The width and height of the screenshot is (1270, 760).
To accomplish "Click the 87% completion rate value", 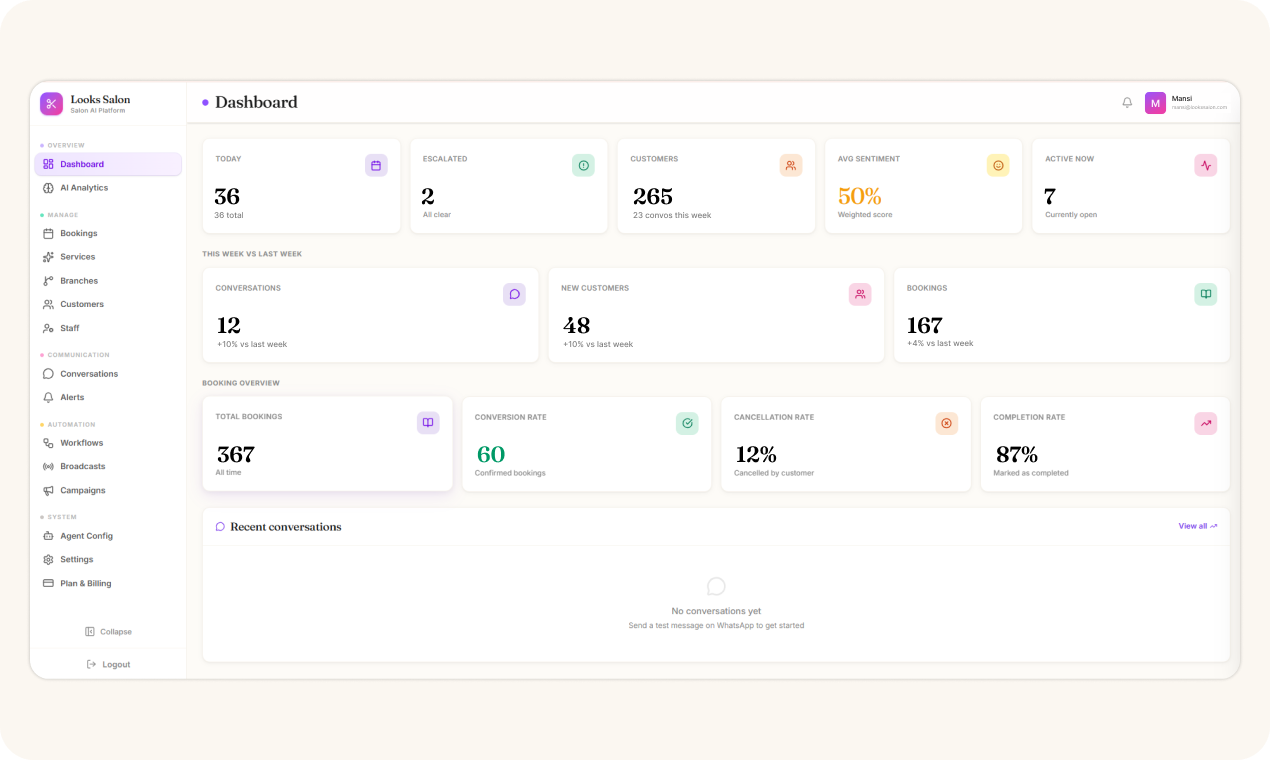I will (x=1015, y=455).
